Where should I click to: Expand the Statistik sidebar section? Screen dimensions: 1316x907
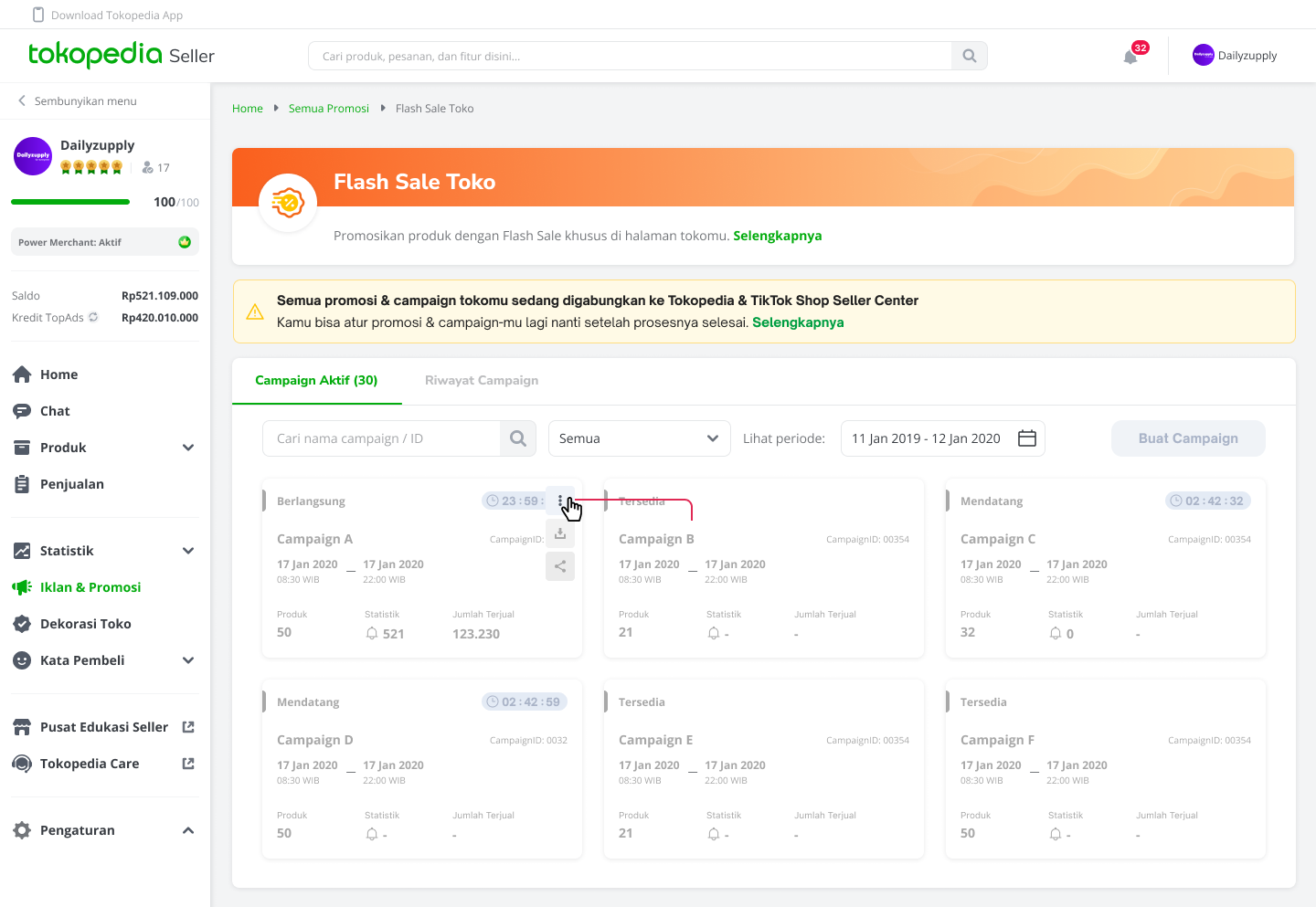coord(188,551)
